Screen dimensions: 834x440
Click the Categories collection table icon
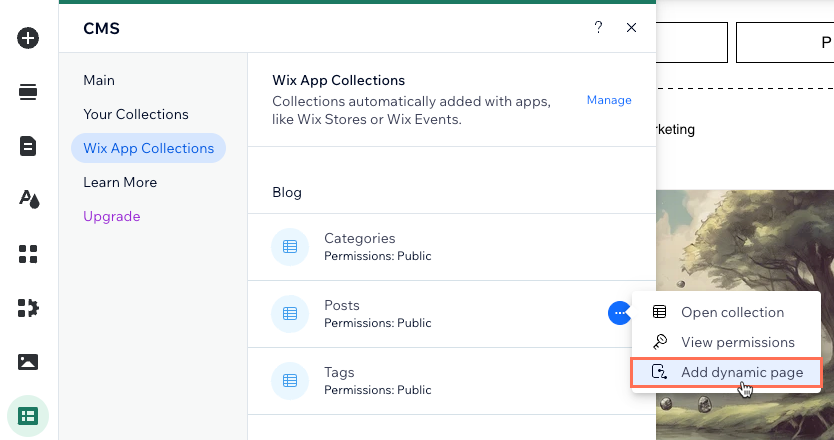(290, 247)
